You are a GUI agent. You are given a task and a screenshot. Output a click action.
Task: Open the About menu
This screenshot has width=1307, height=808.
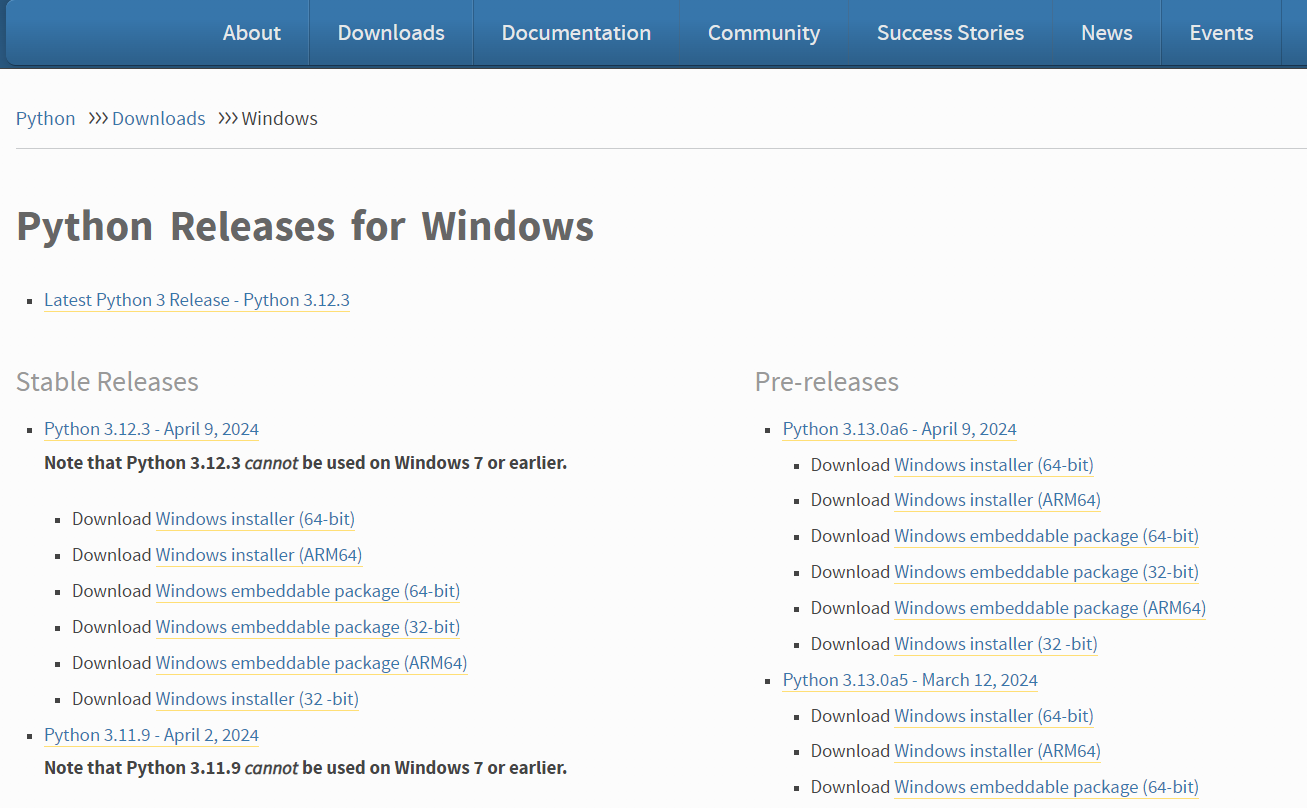coord(252,33)
